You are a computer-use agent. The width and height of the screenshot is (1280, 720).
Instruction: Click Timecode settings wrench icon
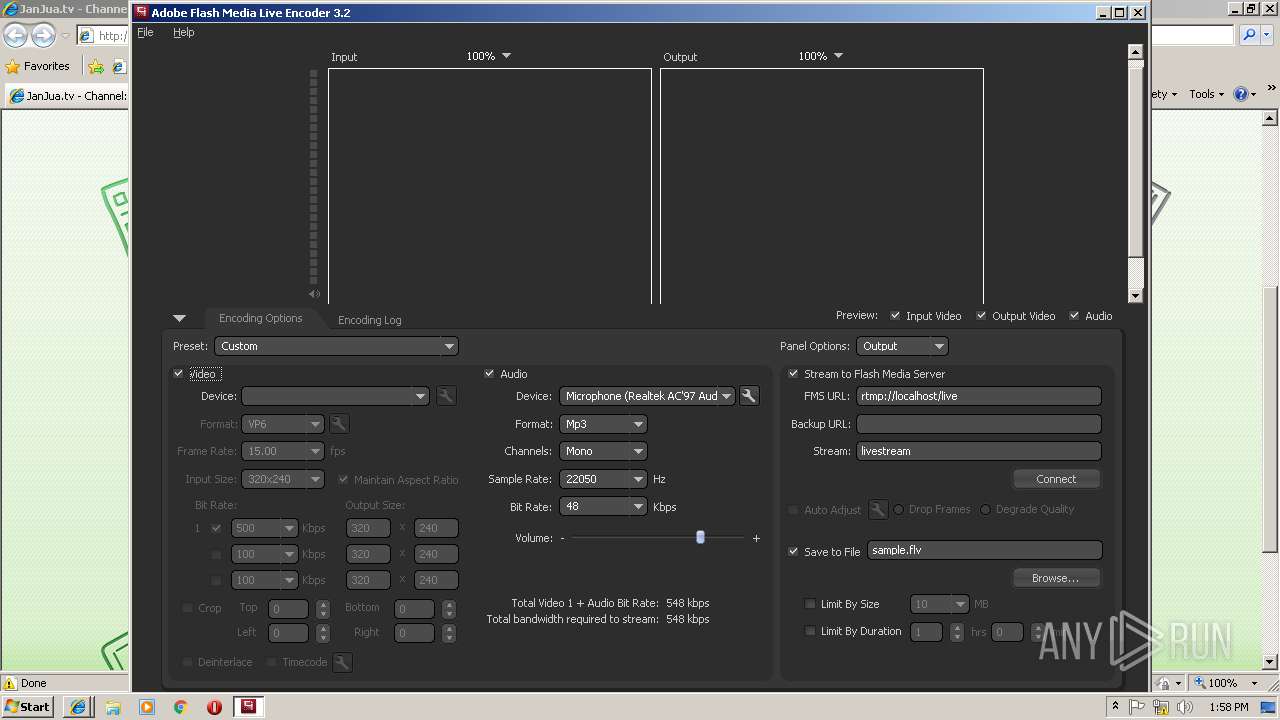click(342, 662)
